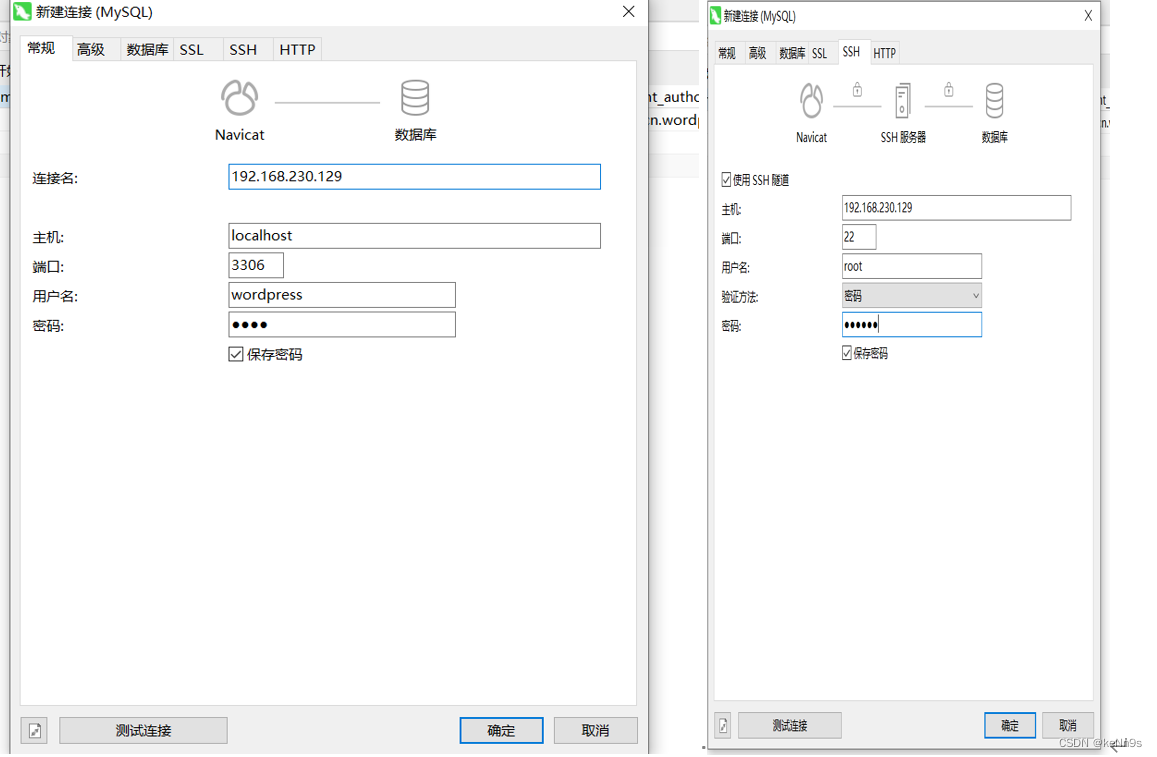This screenshot has width=1157, height=757.
Task: Click 测试连接 button in SSH dialog
Action: [790, 725]
